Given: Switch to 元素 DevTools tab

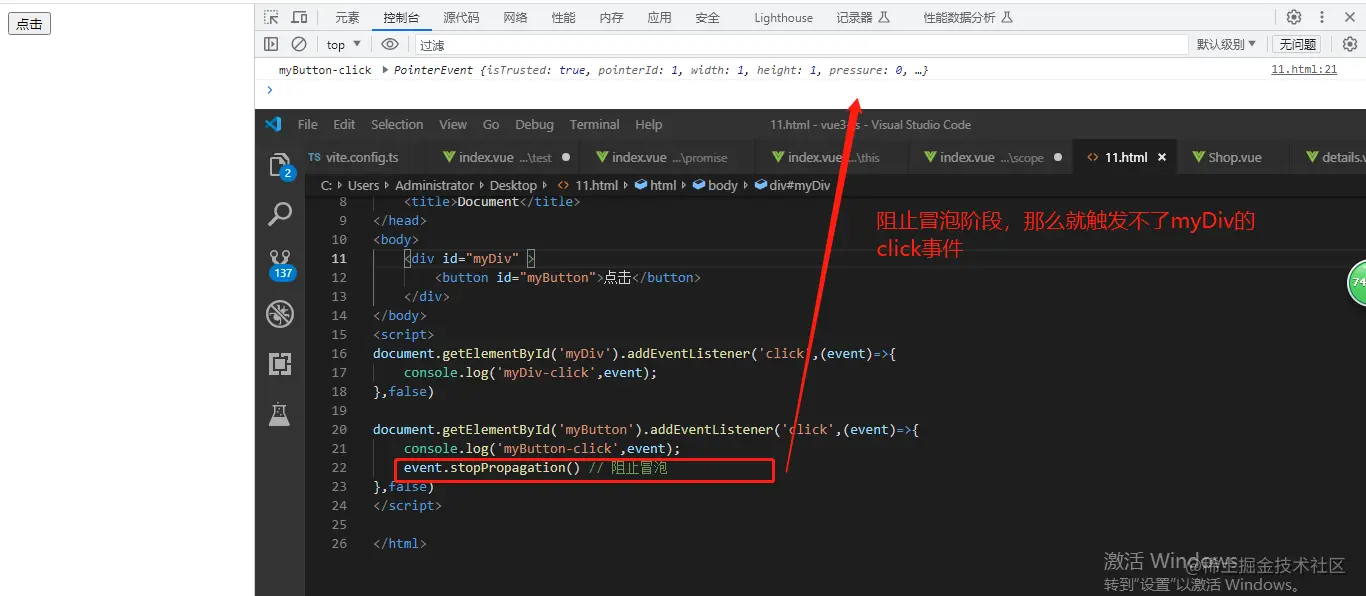Looking at the screenshot, I should point(347,17).
